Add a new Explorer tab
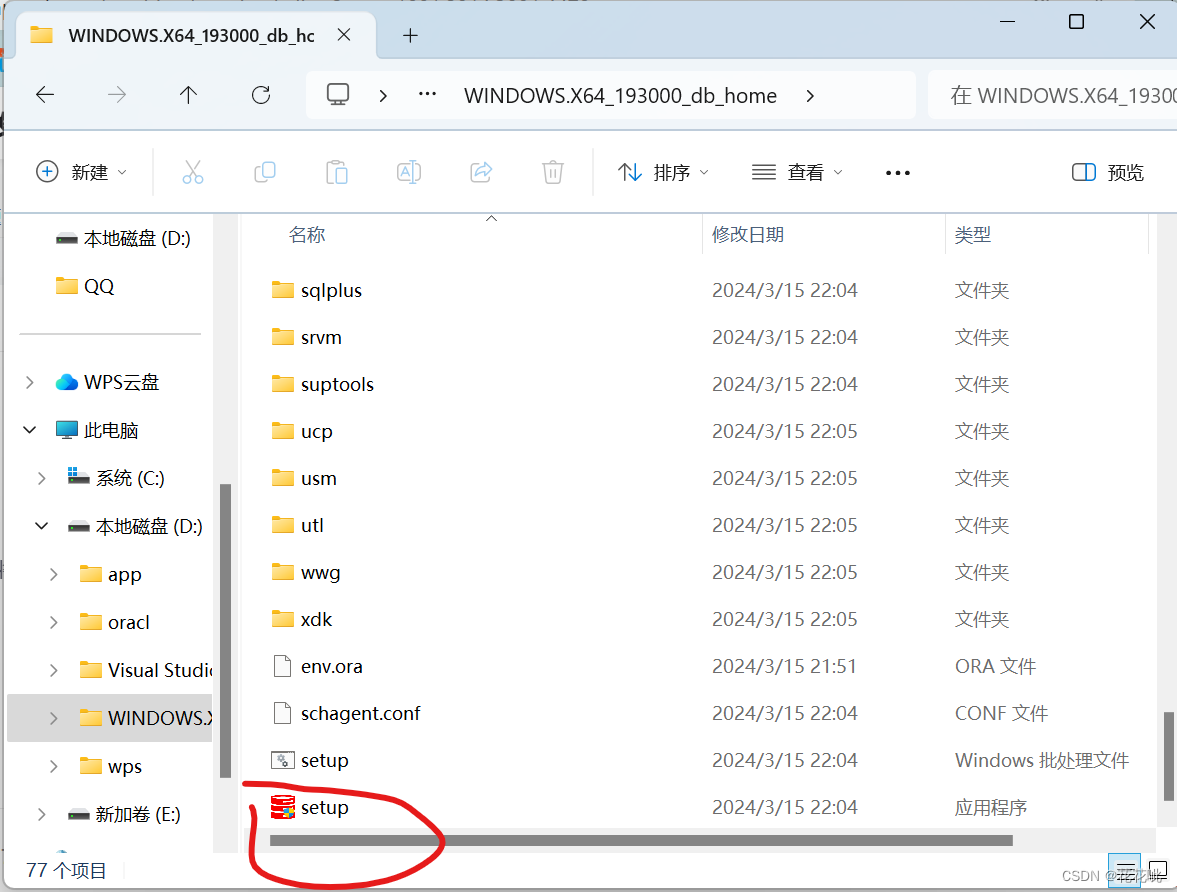 410,35
